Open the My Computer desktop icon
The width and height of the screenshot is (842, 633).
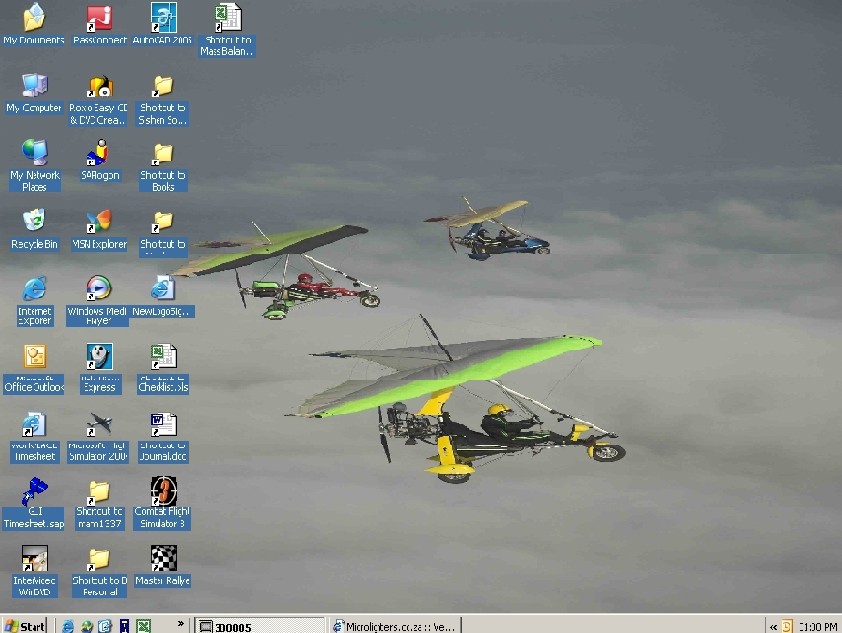click(34, 93)
